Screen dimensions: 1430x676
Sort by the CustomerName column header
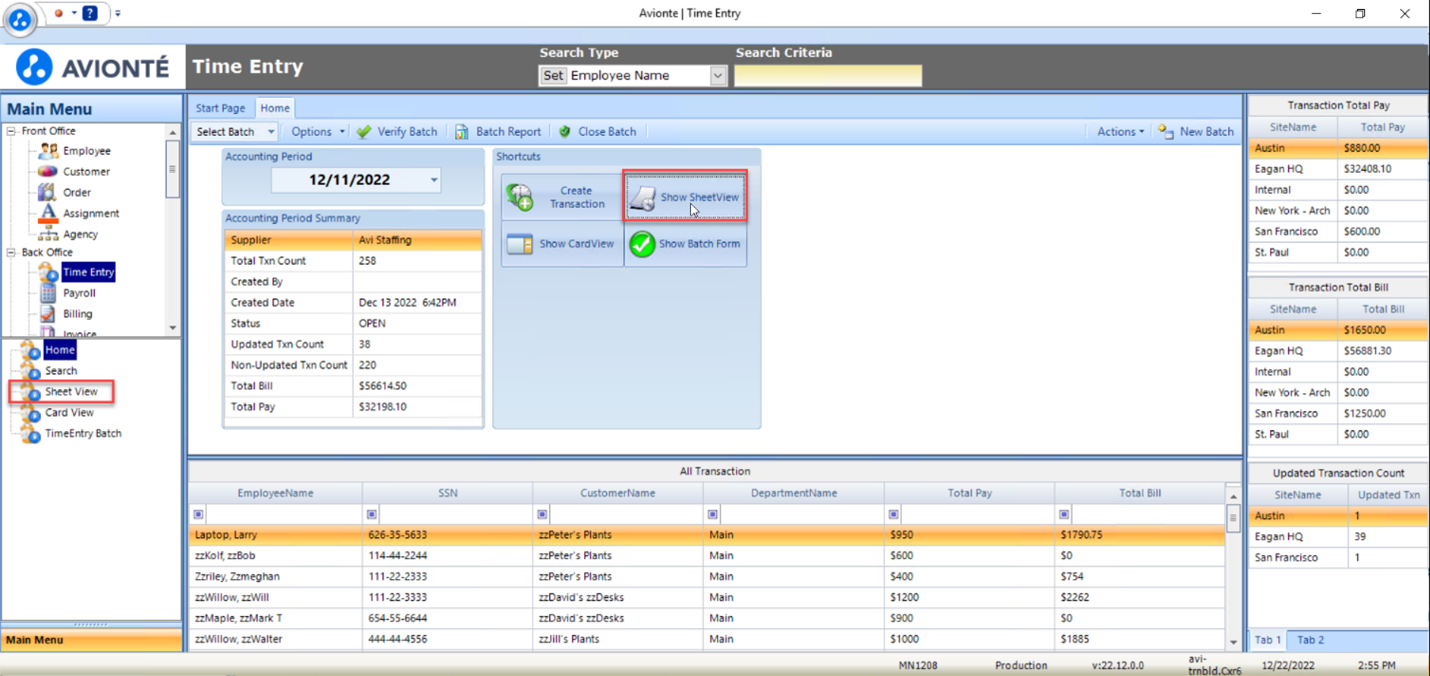(x=618, y=493)
